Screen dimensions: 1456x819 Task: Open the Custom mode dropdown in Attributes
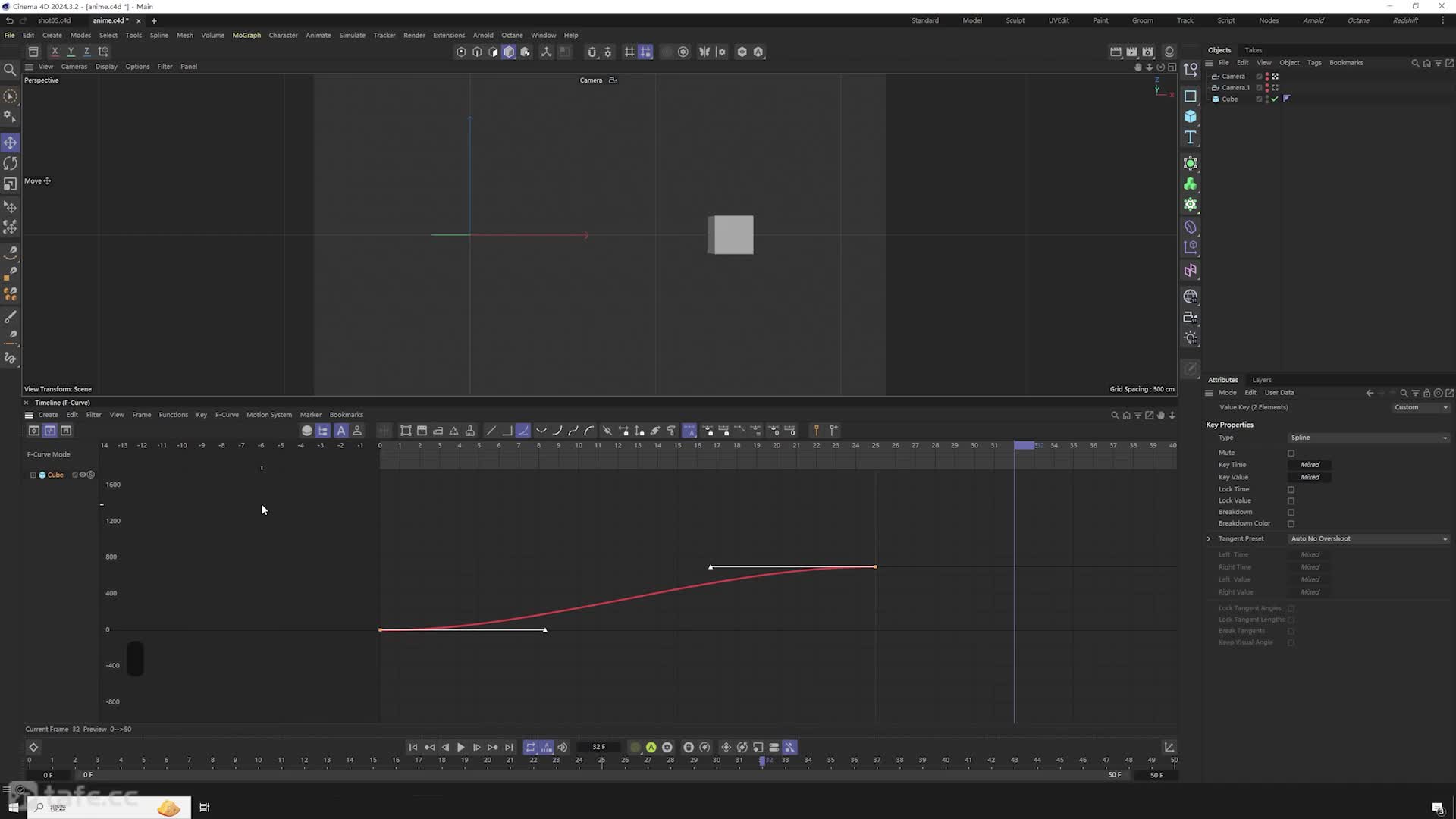pos(1420,407)
